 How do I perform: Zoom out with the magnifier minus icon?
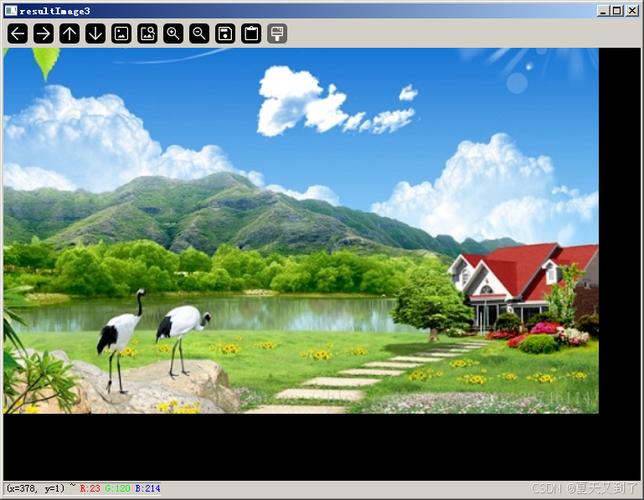[x=199, y=34]
